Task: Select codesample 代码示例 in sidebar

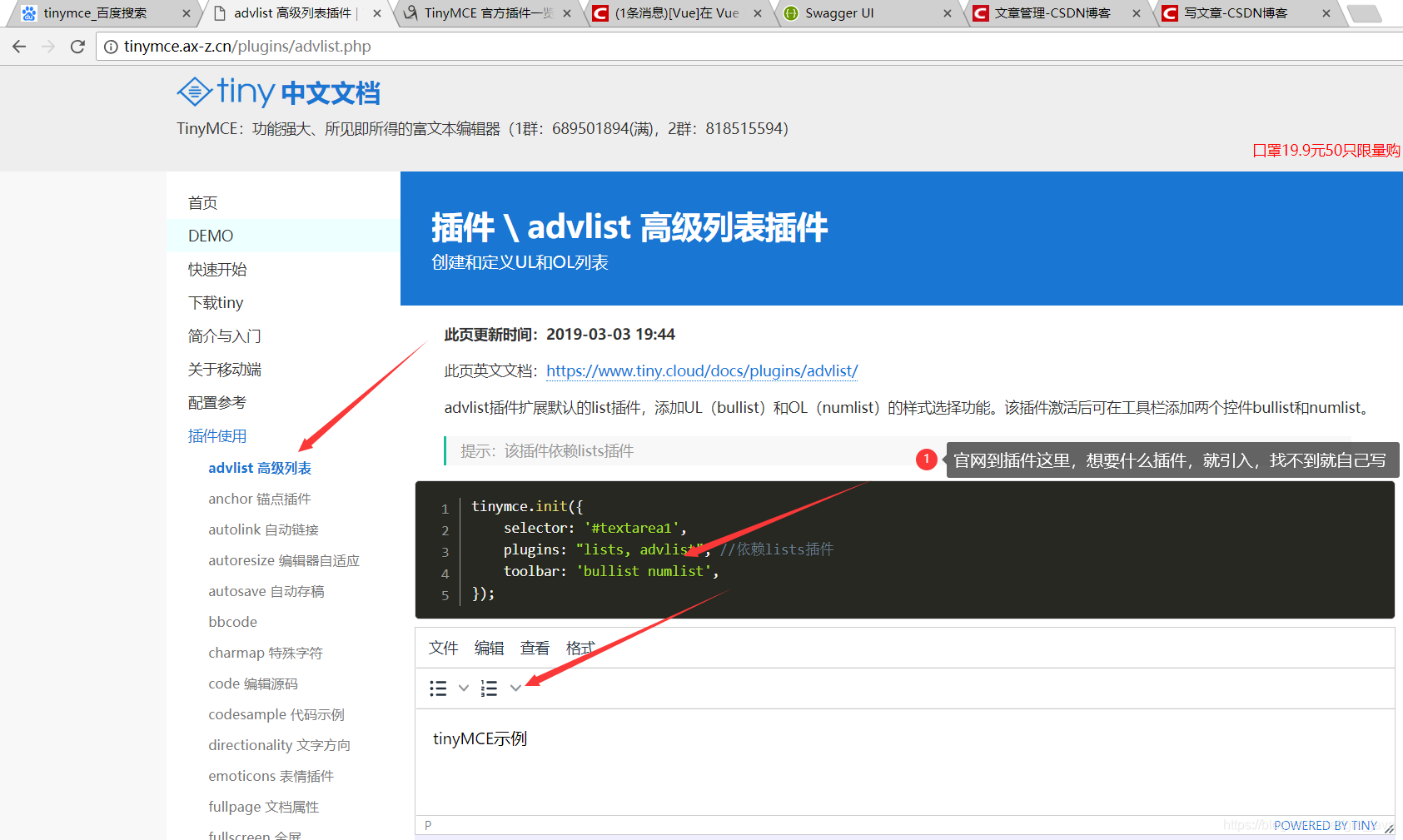Action: pos(276,715)
